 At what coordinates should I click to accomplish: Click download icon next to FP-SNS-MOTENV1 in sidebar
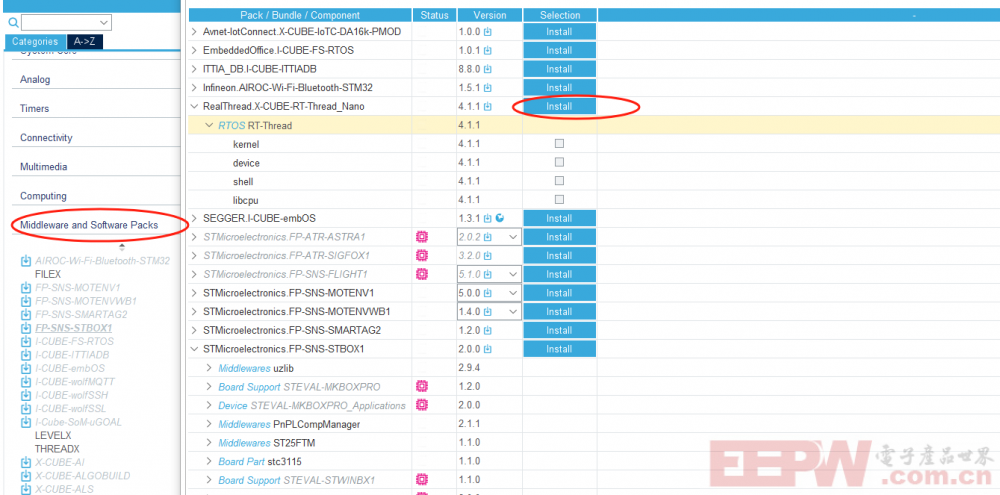[26, 288]
